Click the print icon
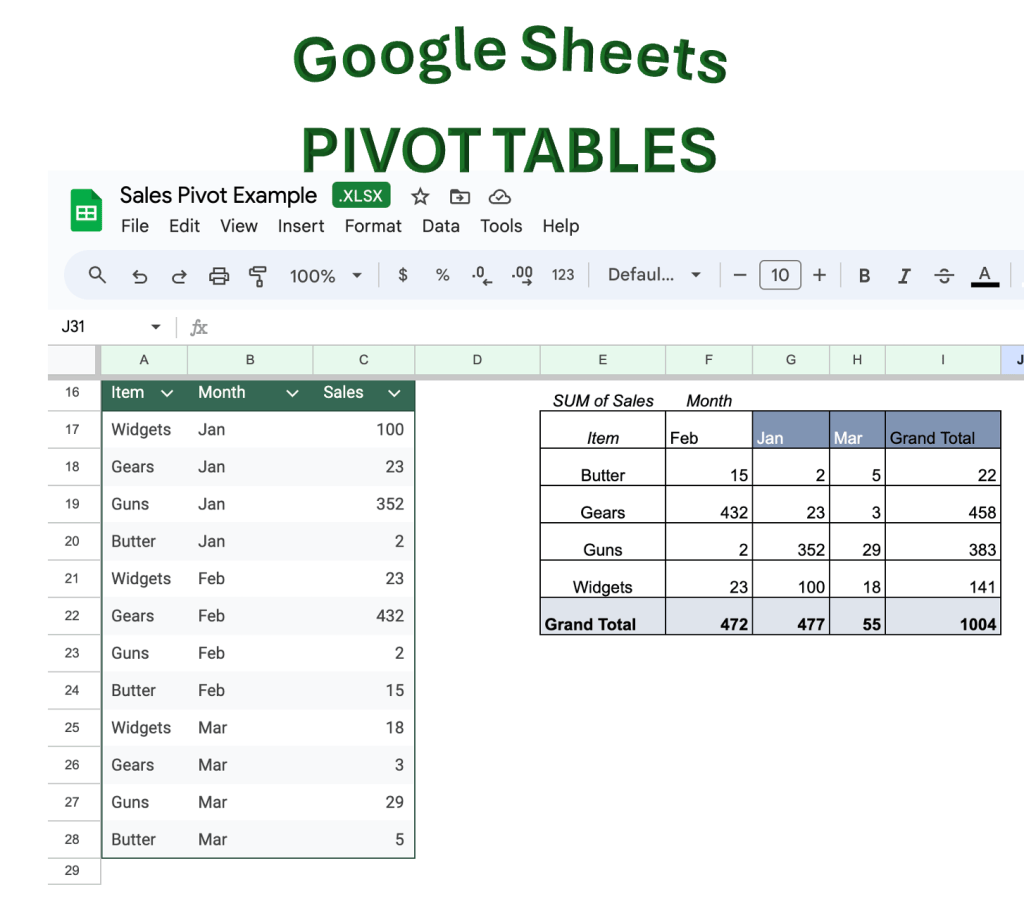The height and width of the screenshot is (899, 1024). pos(219,276)
